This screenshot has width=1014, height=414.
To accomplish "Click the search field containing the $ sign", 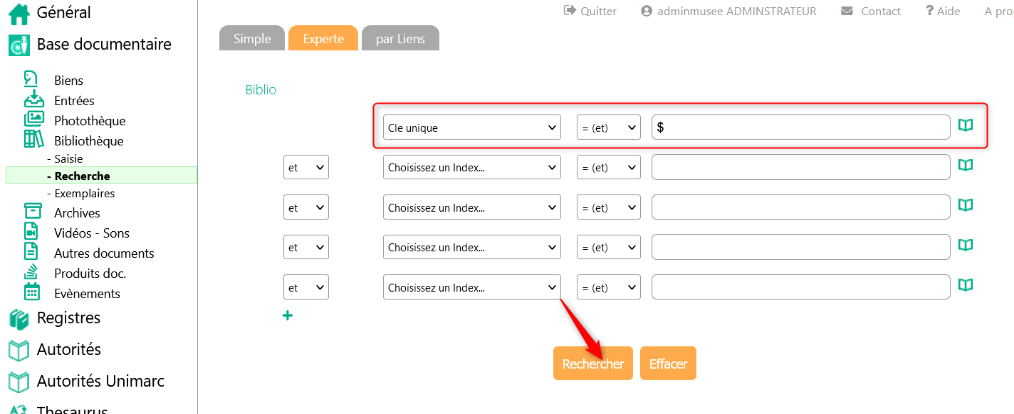I will pyautogui.click(x=800, y=128).
